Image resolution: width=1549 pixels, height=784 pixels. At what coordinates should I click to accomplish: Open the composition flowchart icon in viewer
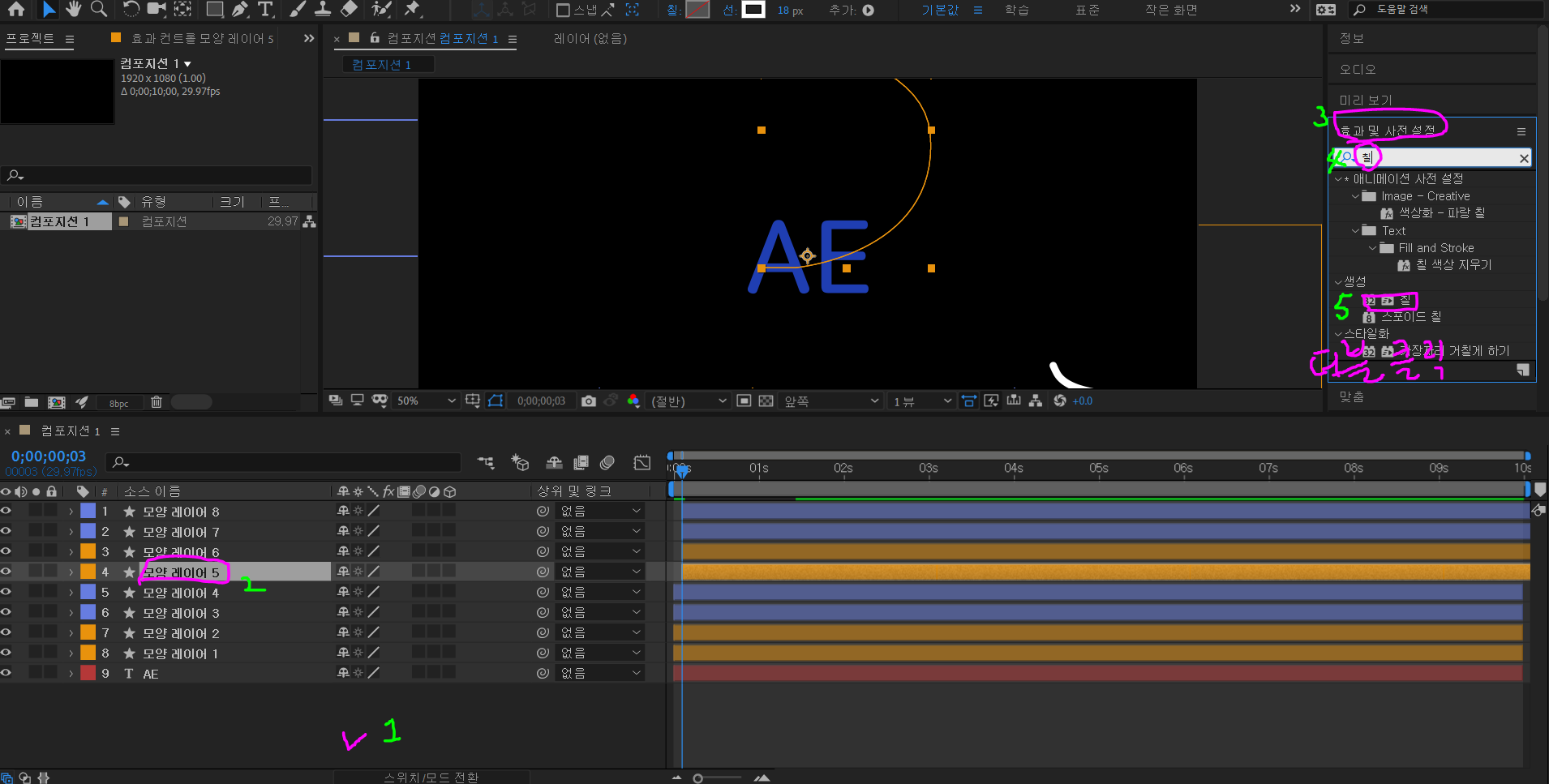1036,401
